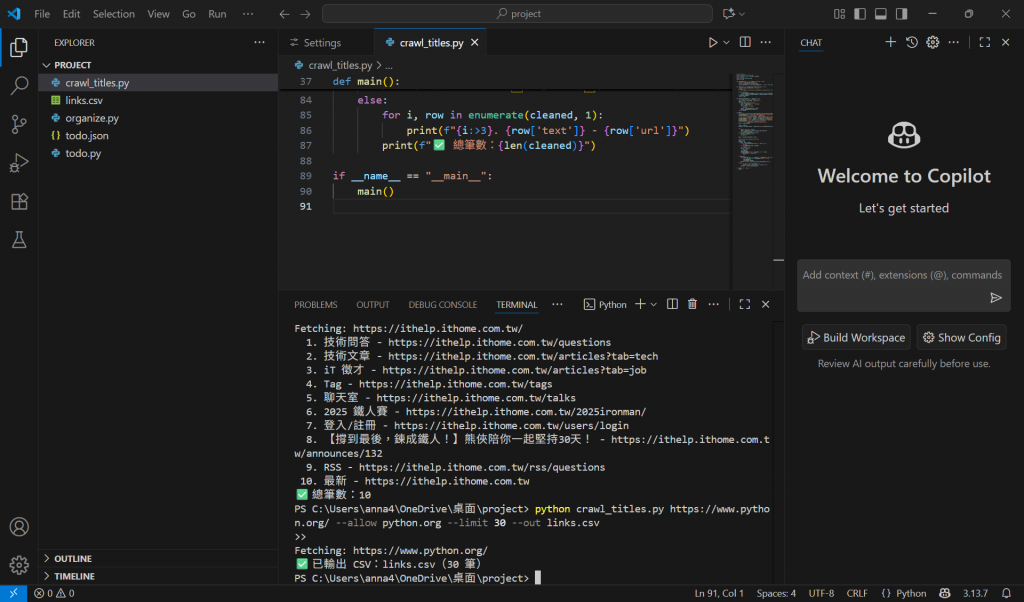The width and height of the screenshot is (1024, 602).
Task: Open the Testing flask icon view
Action: pos(19,240)
